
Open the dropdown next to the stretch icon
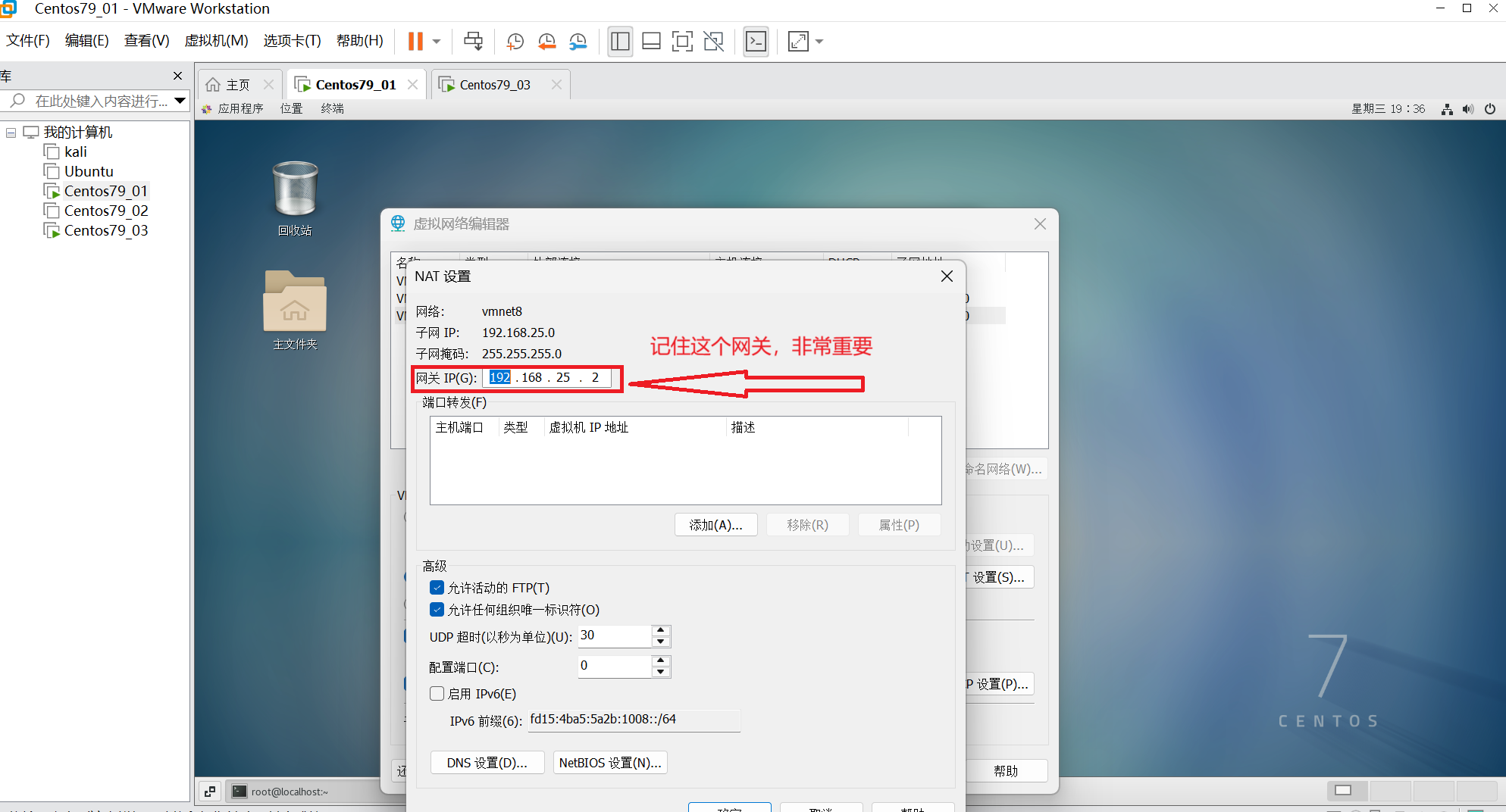click(819, 41)
